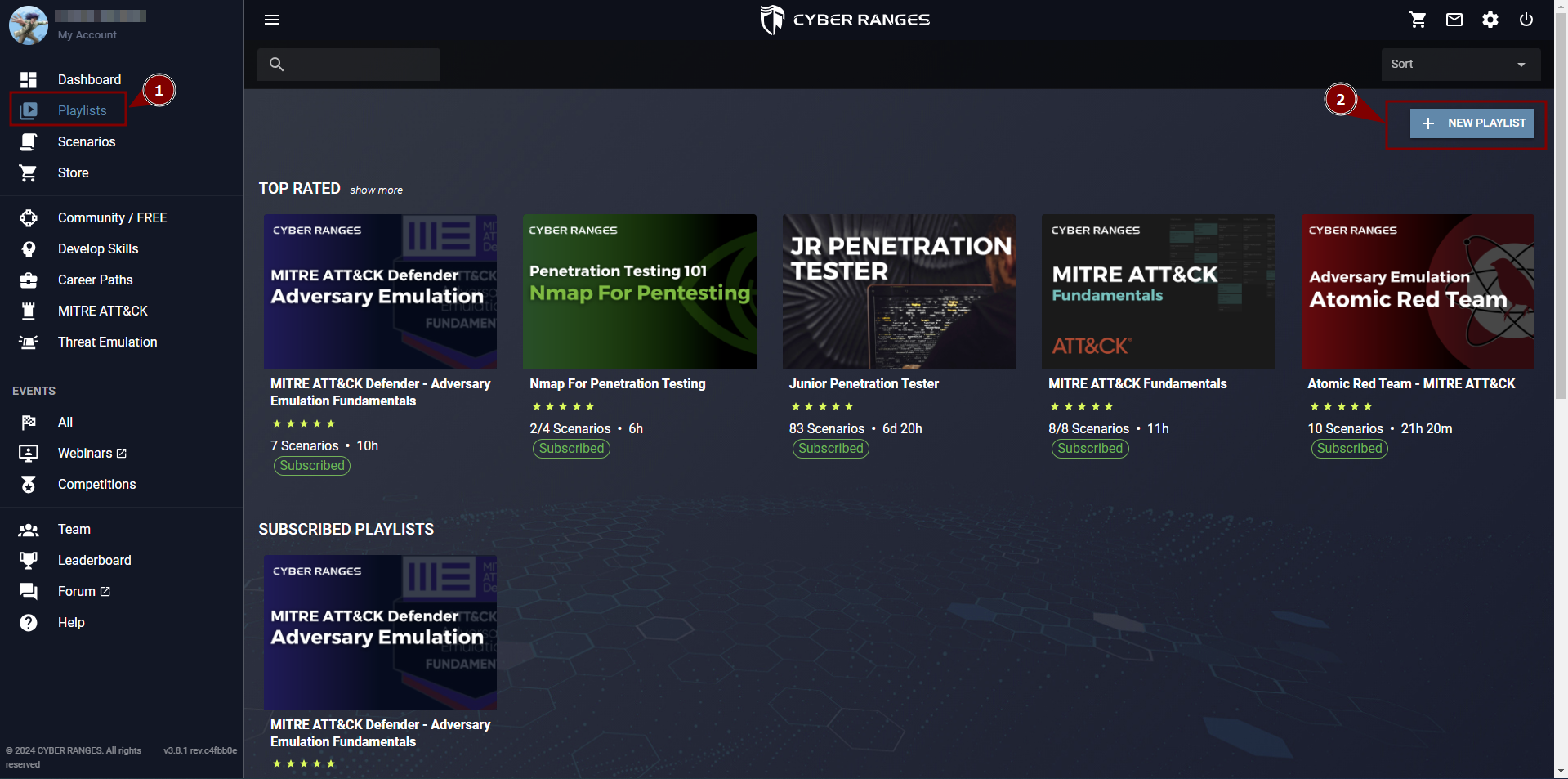
Task: Click the user avatar for My Account
Action: 29,25
